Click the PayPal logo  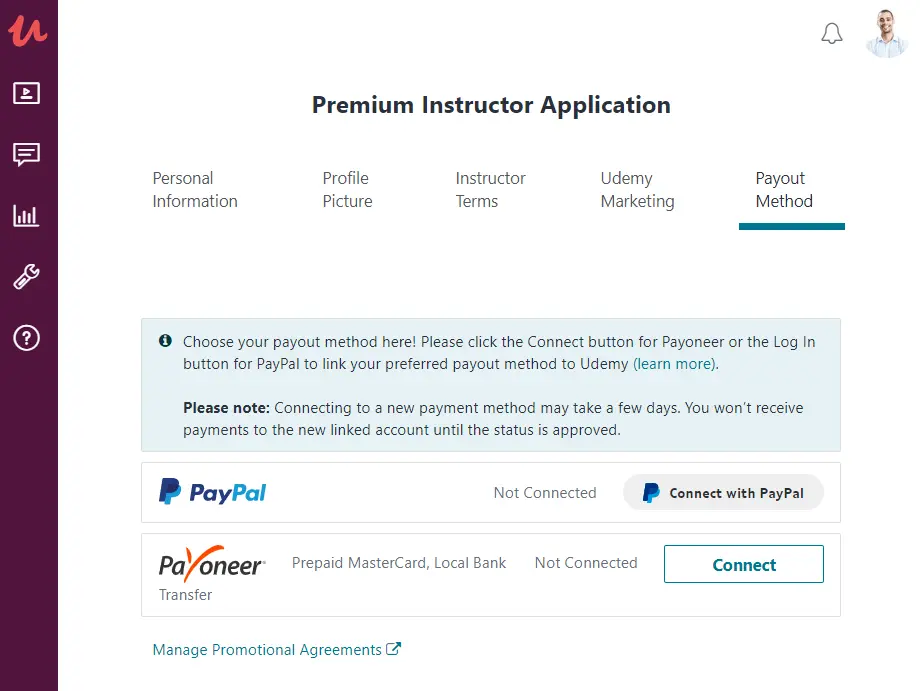[x=213, y=492]
